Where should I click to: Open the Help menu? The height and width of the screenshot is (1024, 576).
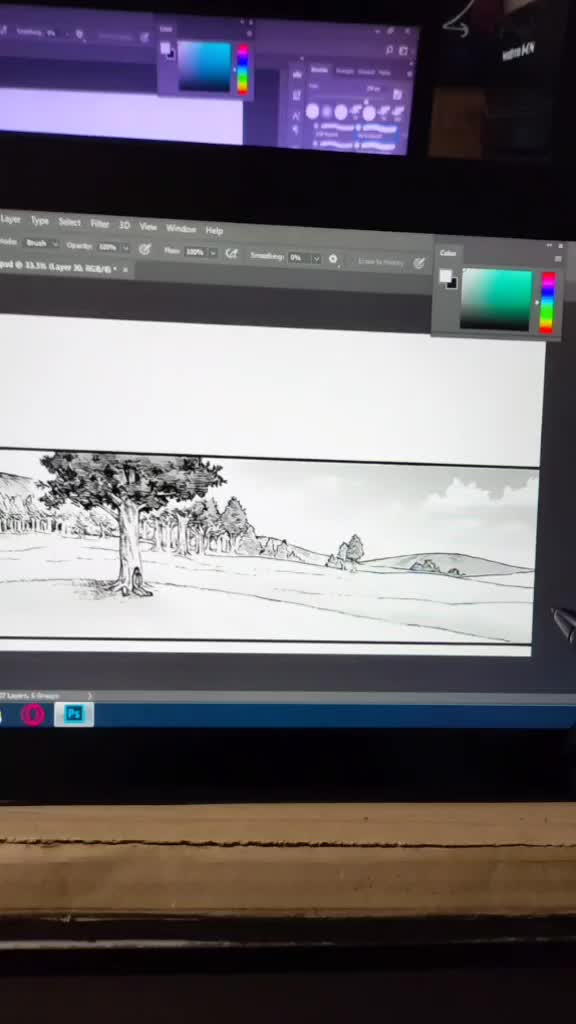coord(214,230)
